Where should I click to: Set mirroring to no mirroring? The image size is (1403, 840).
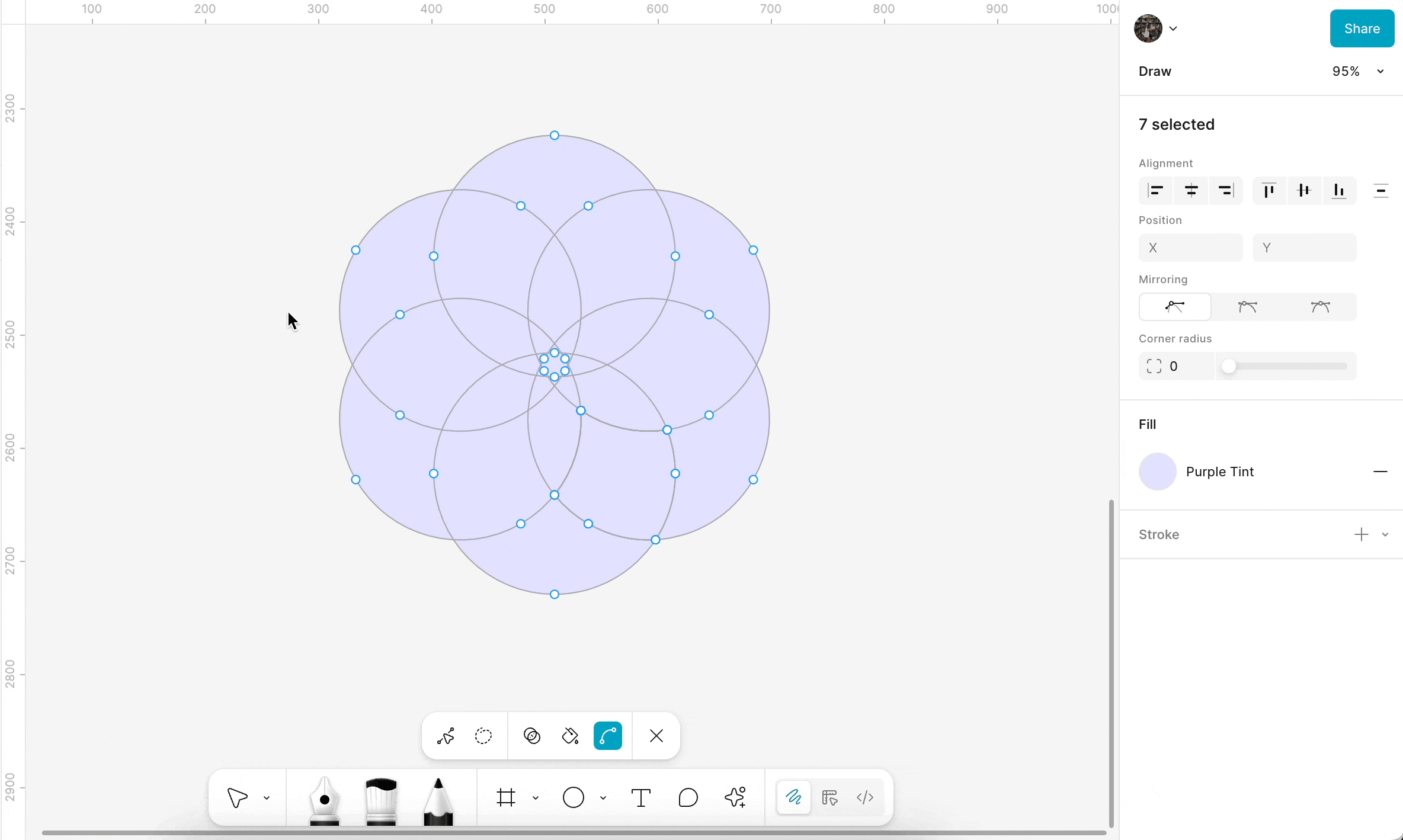[1175, 307]
